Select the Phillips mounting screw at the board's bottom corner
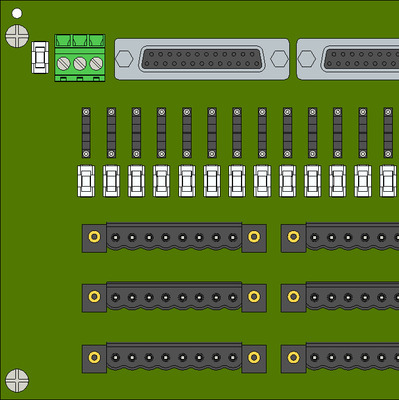 tap(17, 380)
